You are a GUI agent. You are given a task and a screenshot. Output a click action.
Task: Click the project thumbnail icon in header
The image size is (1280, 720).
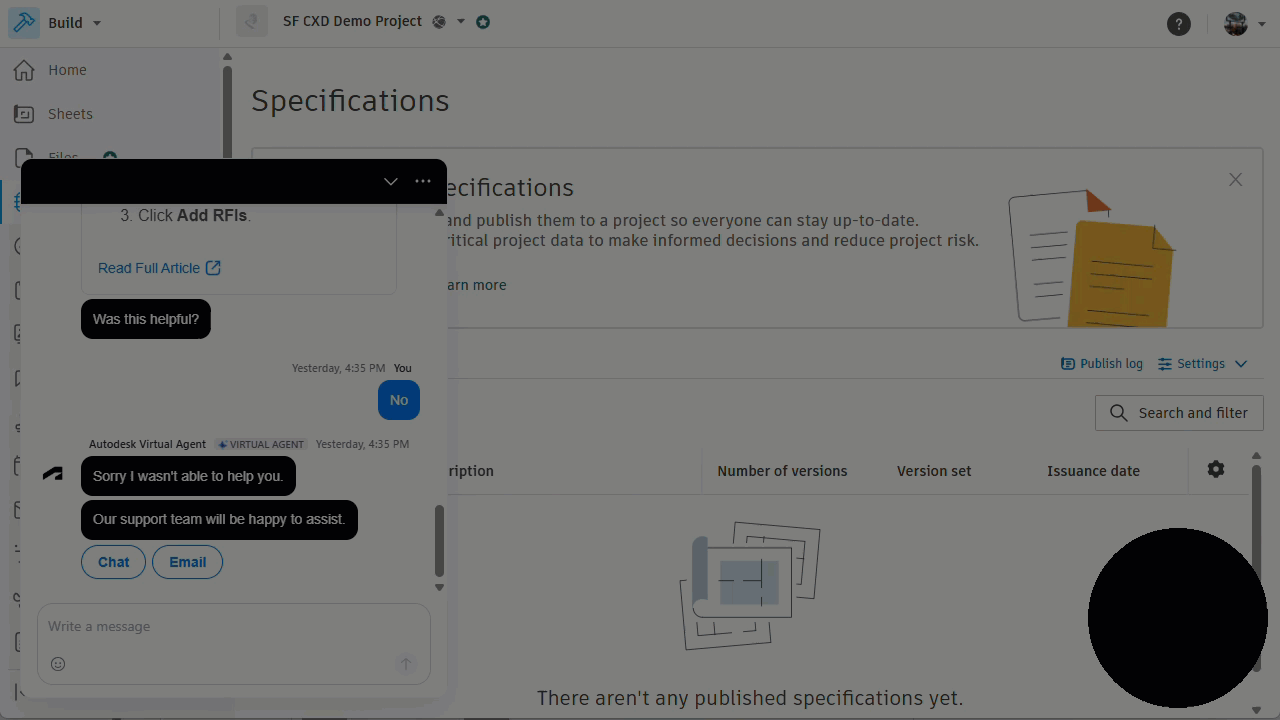coord(252,22)
